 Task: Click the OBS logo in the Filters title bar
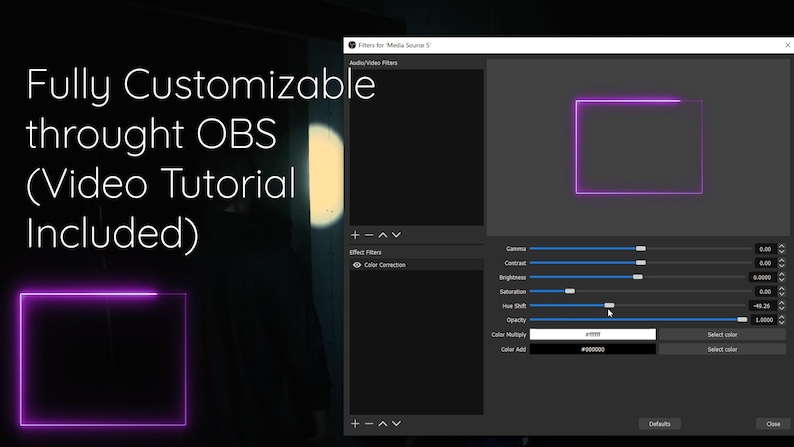[x=352, y=45]
